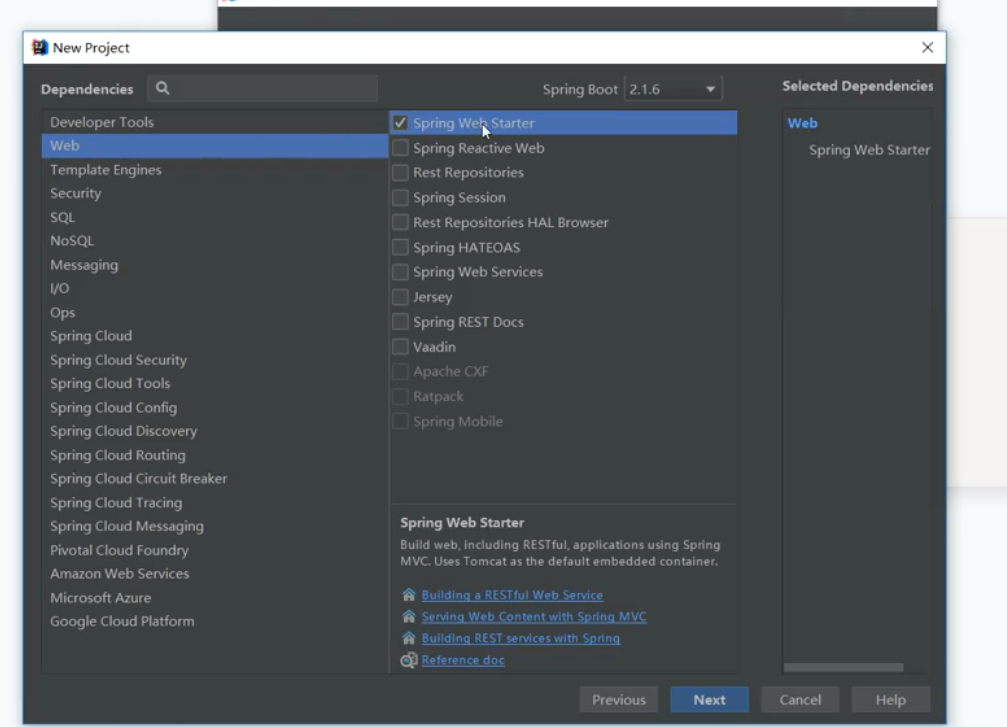
Task: Click the search magnifier icon
Action: (162, 89)
